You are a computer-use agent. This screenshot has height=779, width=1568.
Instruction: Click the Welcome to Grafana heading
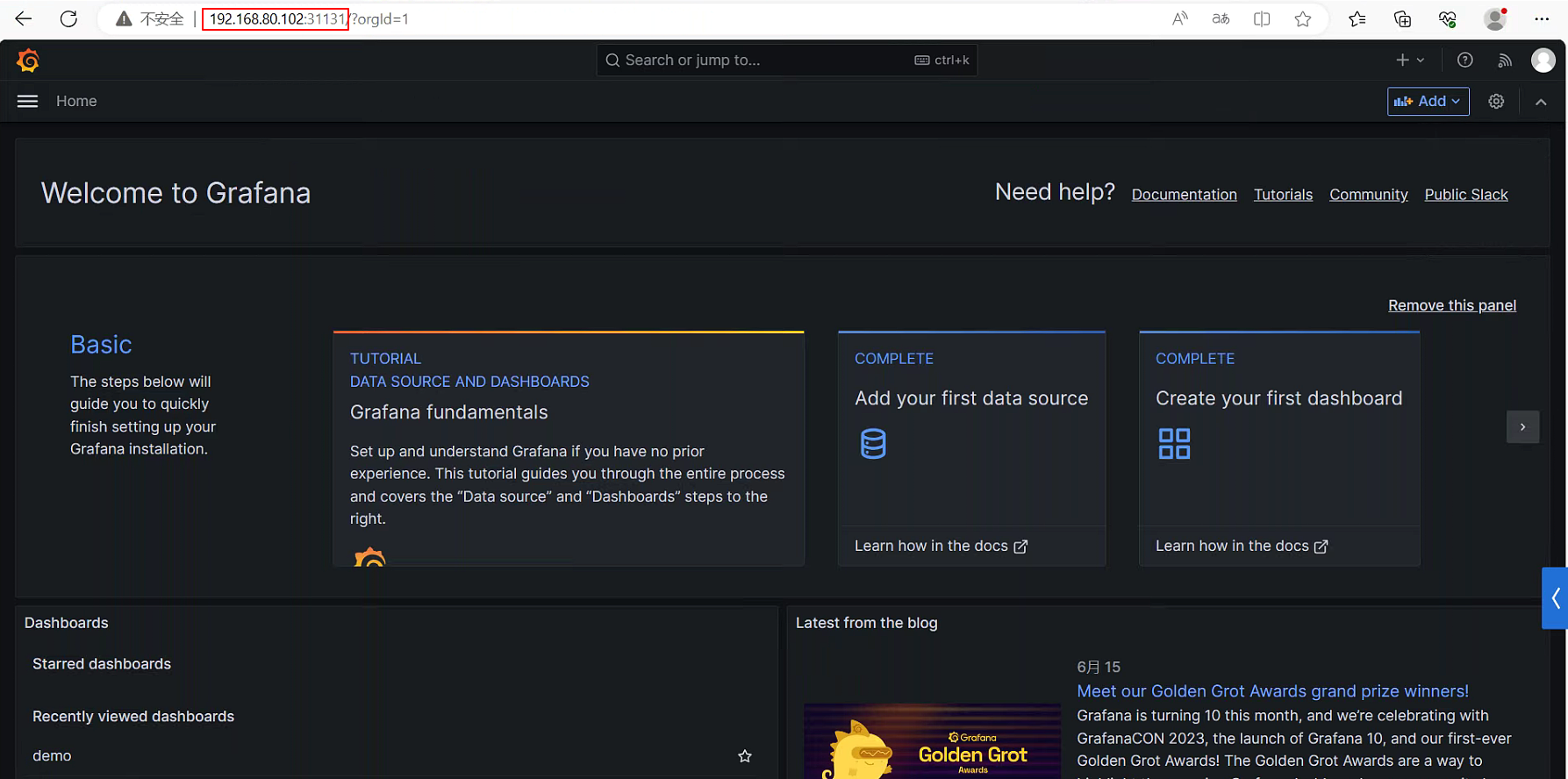click(x=175, y=193)
